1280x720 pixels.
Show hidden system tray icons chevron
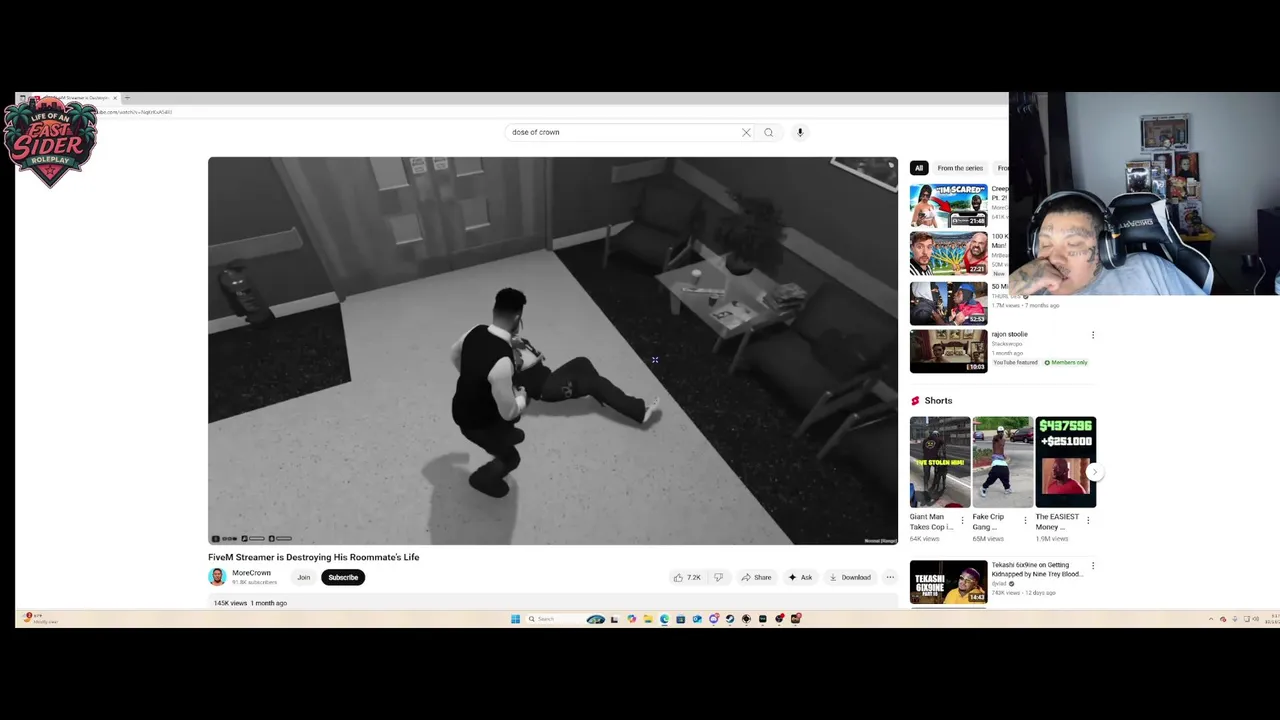[x=1210, y=619]
